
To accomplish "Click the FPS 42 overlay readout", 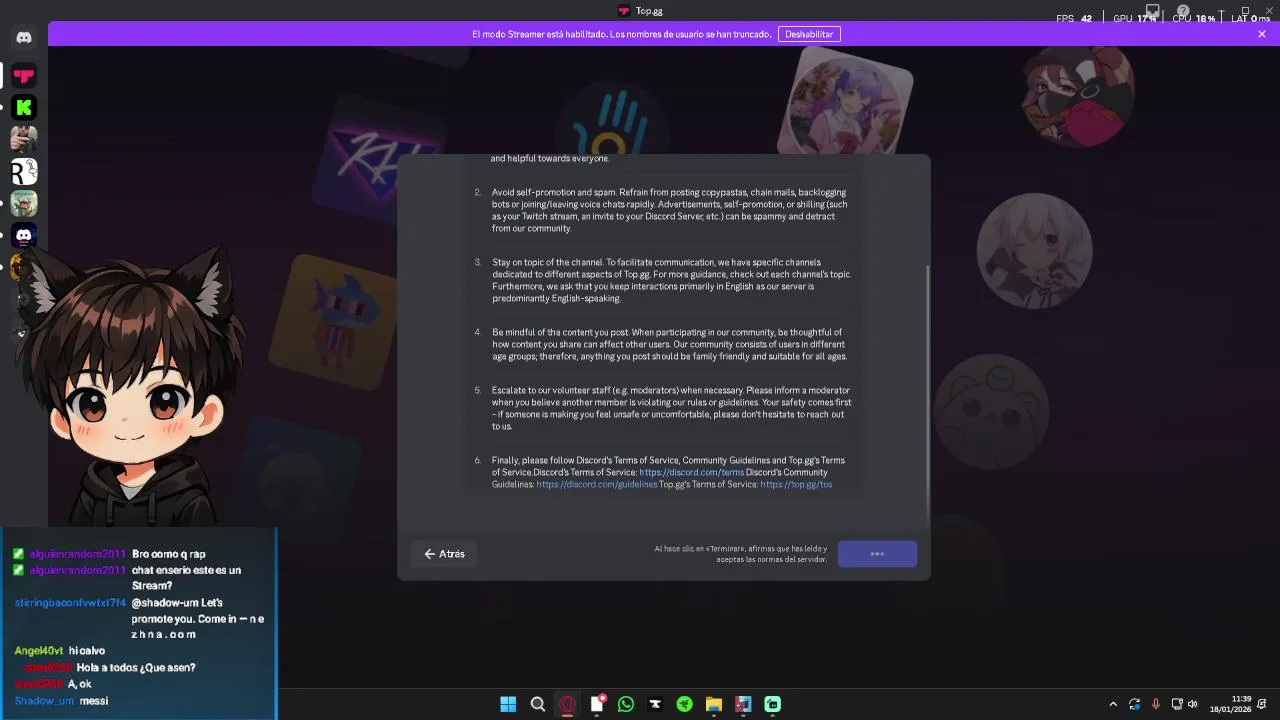I will tap(1074, 18).
